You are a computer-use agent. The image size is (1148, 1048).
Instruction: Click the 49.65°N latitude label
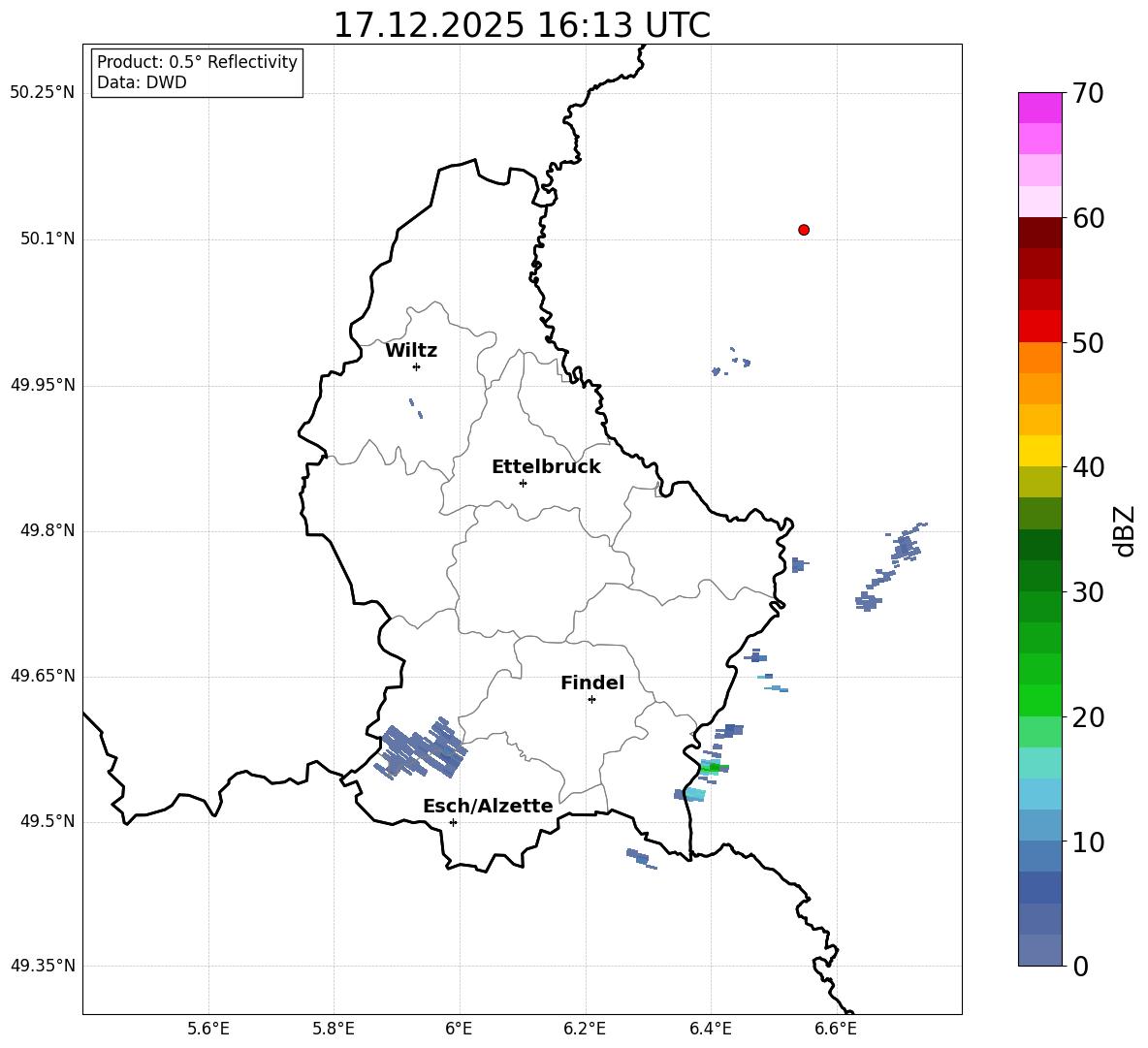(x=42, y=676)
